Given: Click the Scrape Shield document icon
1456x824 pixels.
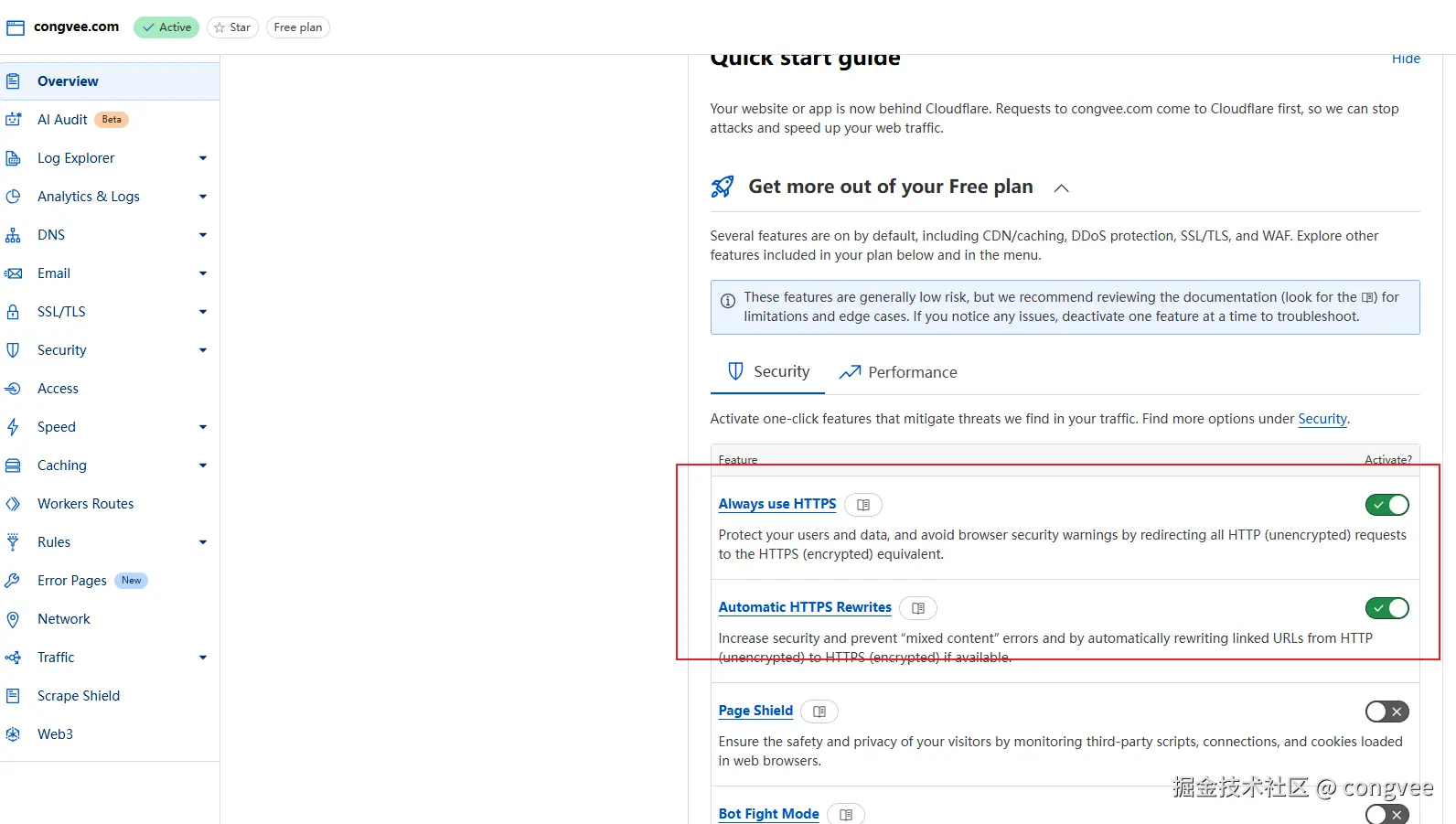Looking at the screenshot, I should coord(13,696).
